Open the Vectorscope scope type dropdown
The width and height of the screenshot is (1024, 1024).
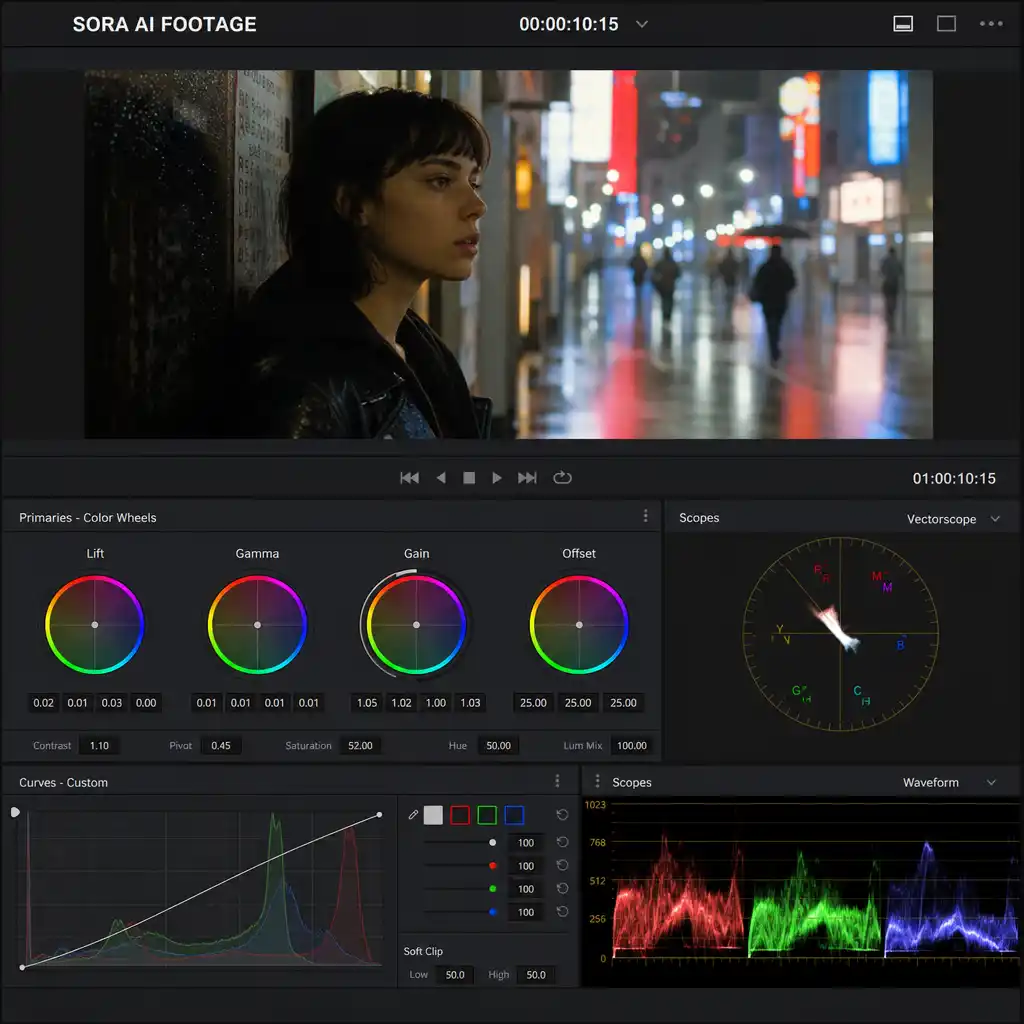click(x=953, y=519)
